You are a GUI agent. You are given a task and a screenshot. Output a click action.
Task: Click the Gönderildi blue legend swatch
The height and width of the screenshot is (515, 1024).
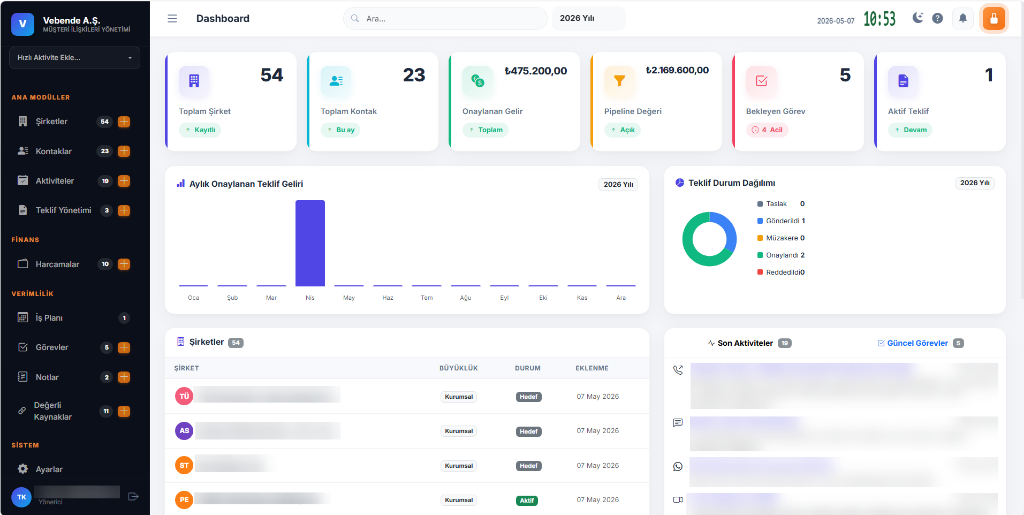tap(760, 221)
